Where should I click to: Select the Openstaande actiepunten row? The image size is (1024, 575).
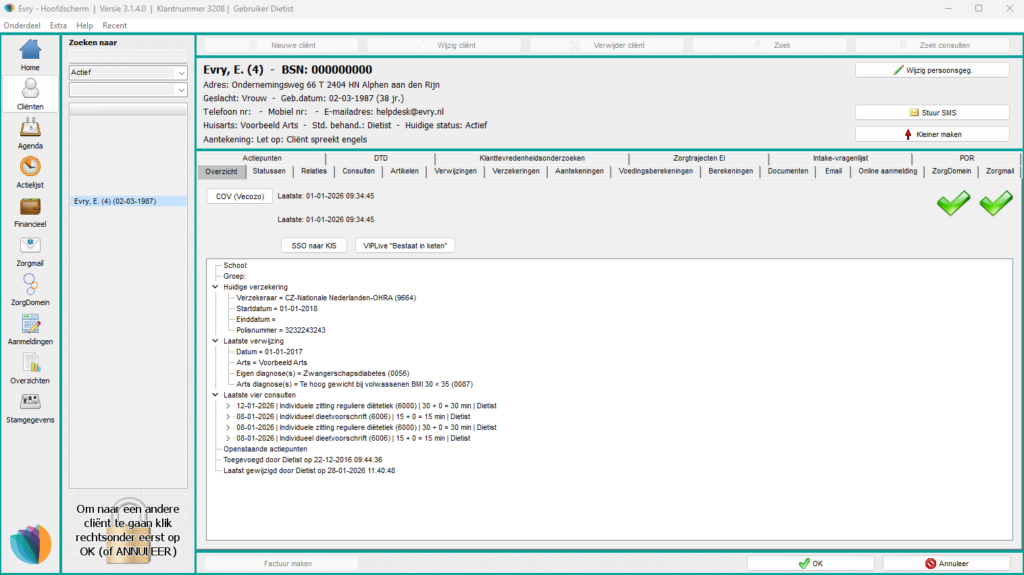coord(265,449)
